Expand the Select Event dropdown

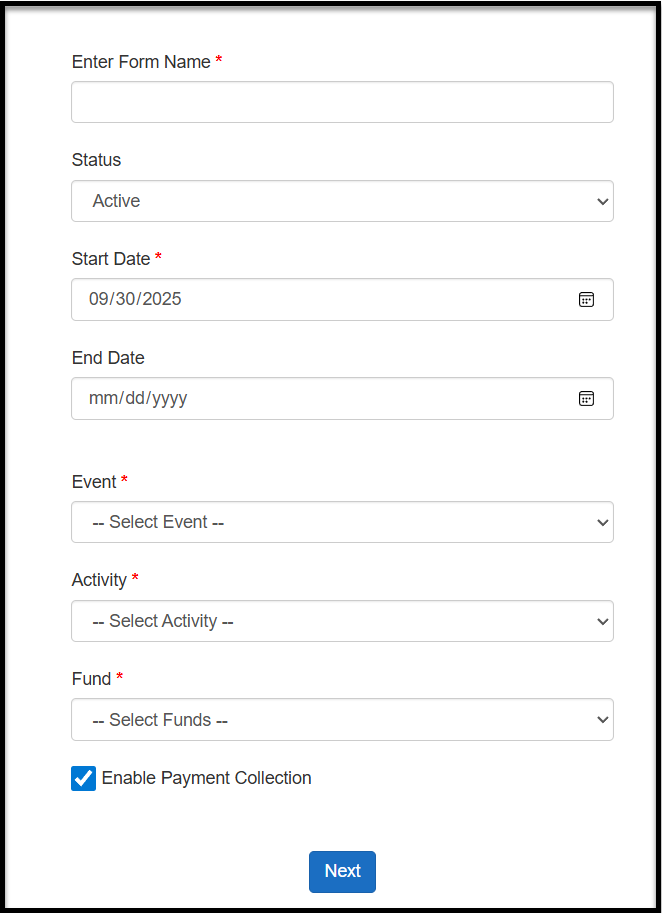coord(342,522)
